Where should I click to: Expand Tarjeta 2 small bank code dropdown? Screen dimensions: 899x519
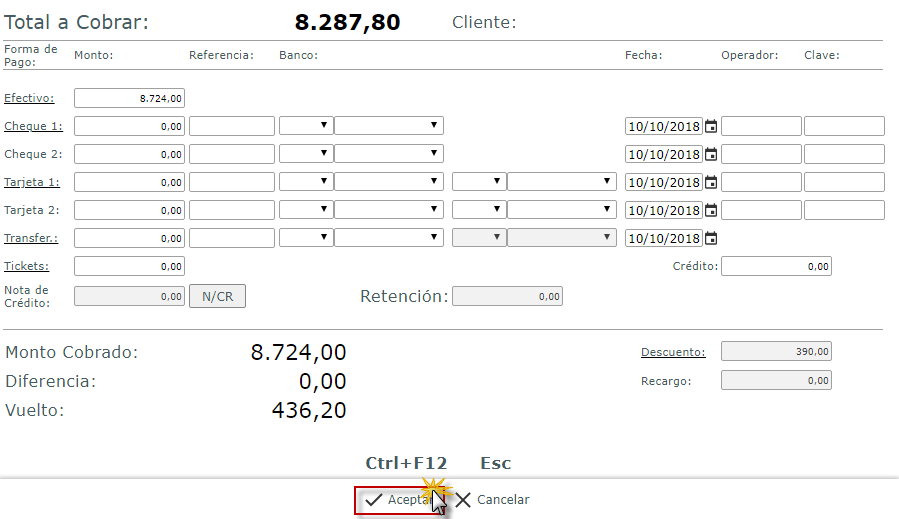coord(306,210)
